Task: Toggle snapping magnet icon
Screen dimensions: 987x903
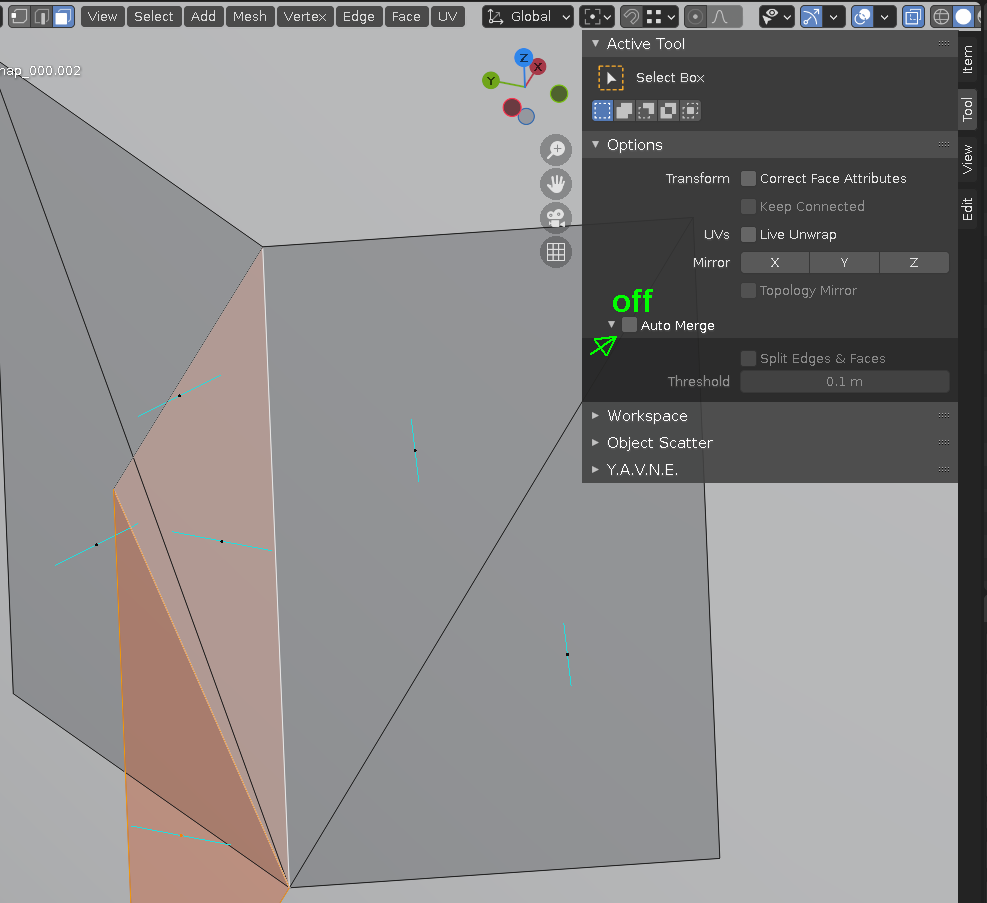Action: [631, 16]
